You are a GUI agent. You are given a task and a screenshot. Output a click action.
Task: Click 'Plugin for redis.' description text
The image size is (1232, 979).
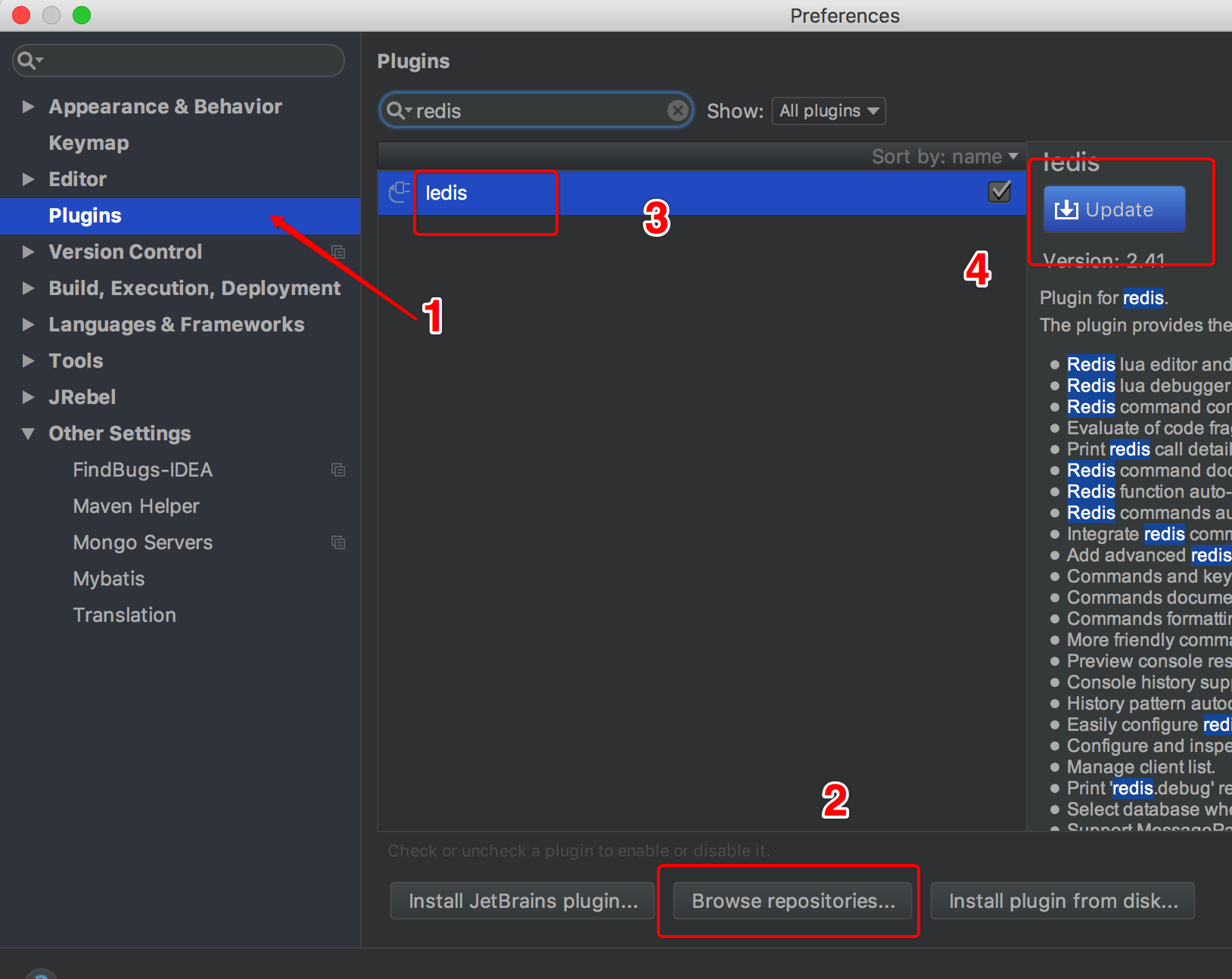pyautogui.click(x=1103, y=297)
